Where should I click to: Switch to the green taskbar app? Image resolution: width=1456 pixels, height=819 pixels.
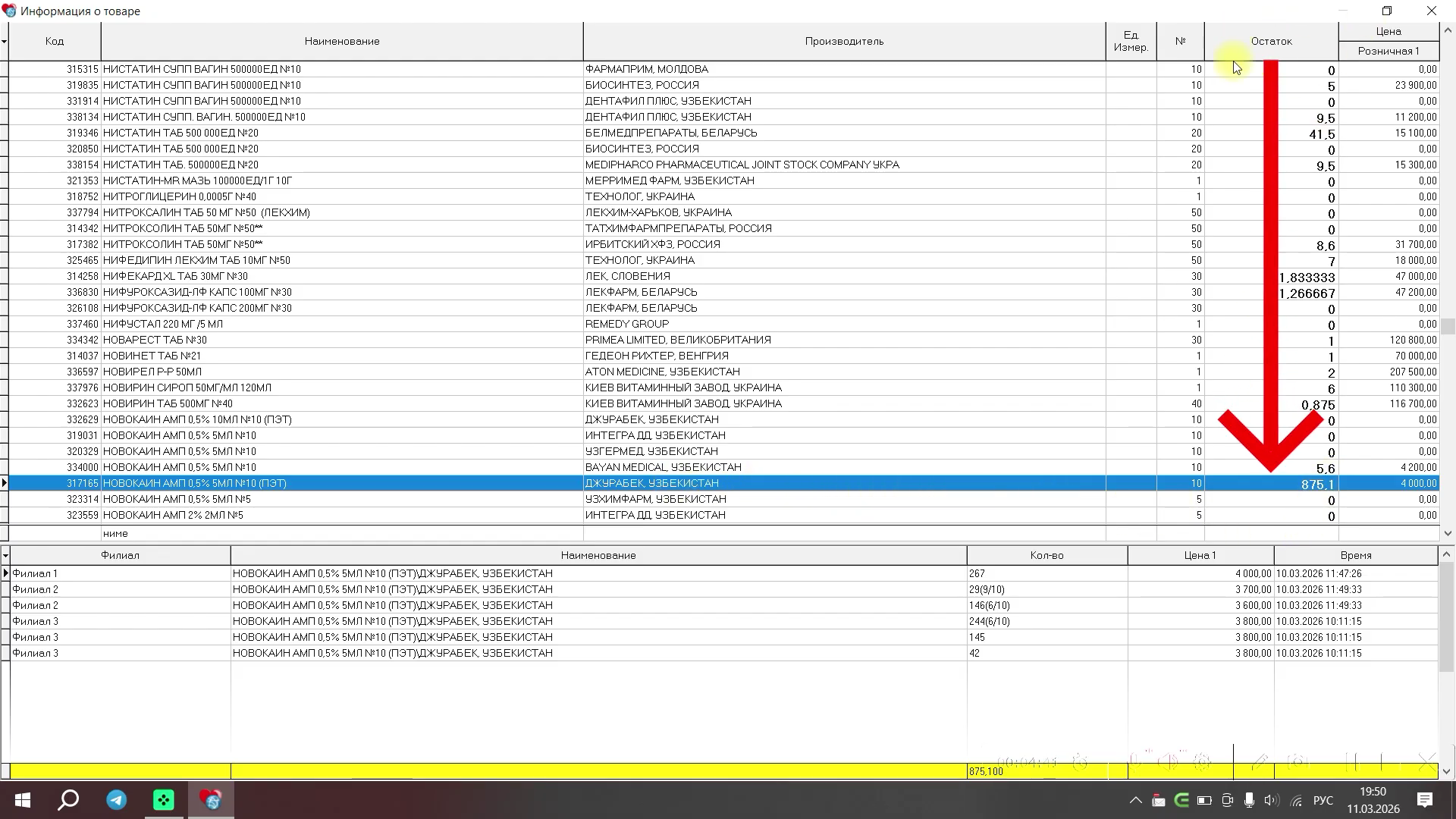pos(163,800)
